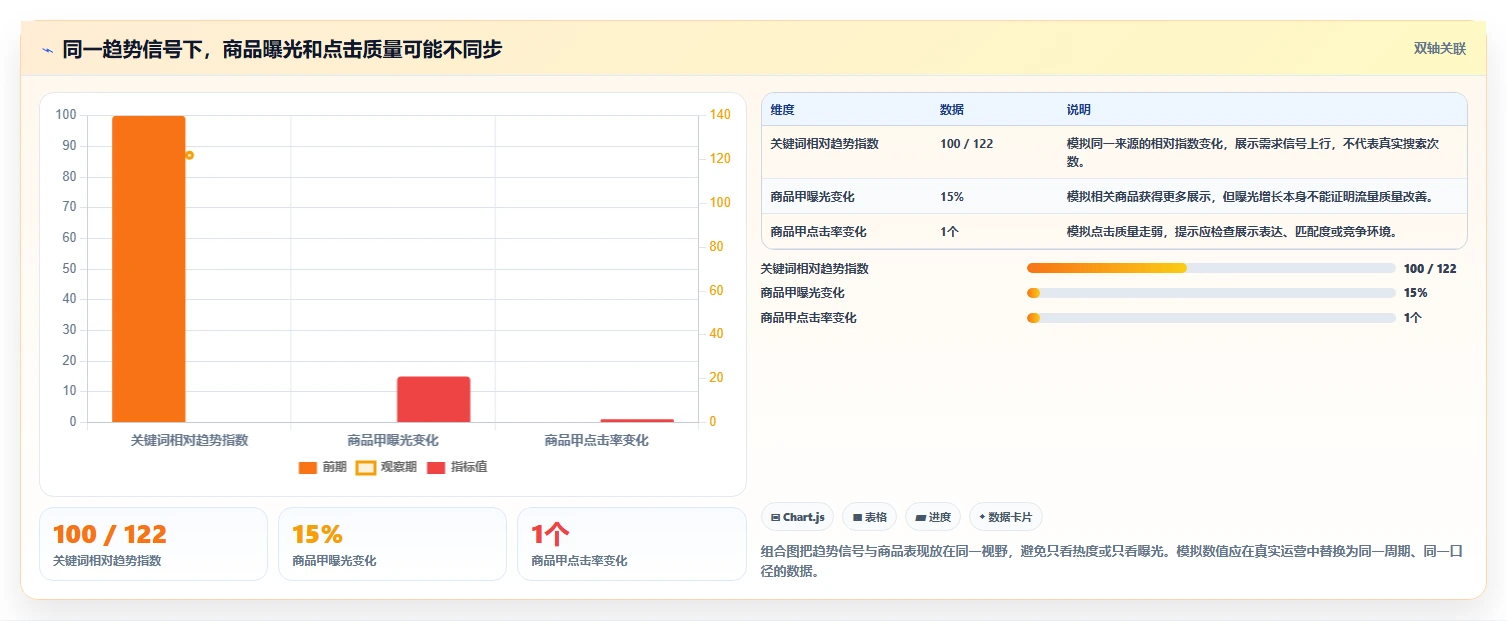
Task: Toggle the 前期 legend item
Action: pos(323,467)
